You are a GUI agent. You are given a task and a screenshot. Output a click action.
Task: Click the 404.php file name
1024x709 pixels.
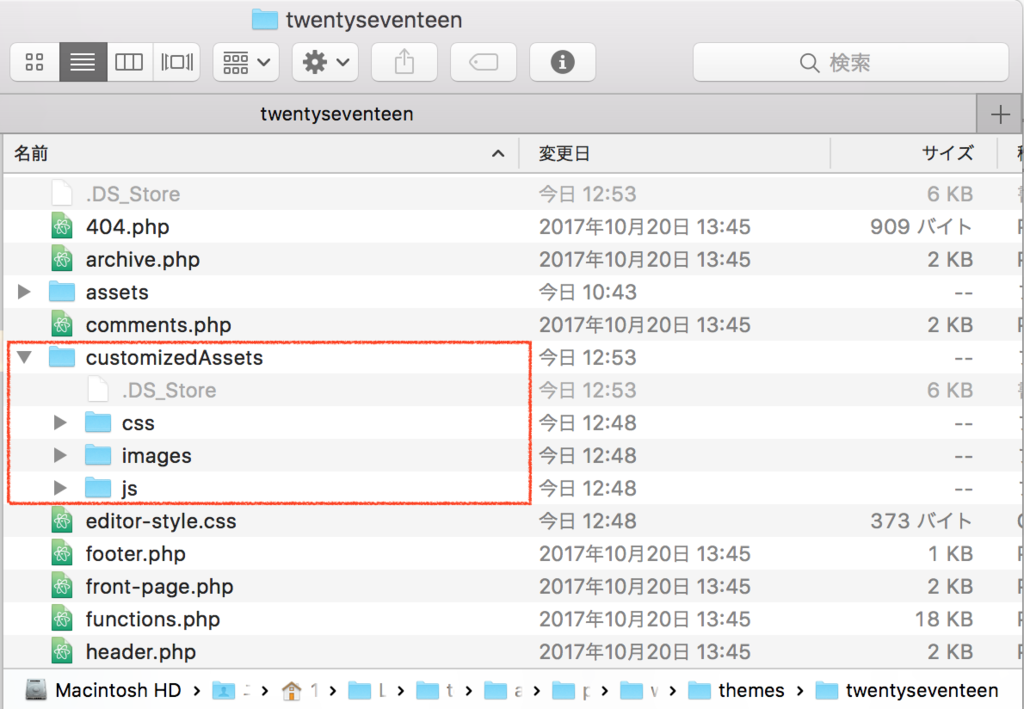coord(127,227)
